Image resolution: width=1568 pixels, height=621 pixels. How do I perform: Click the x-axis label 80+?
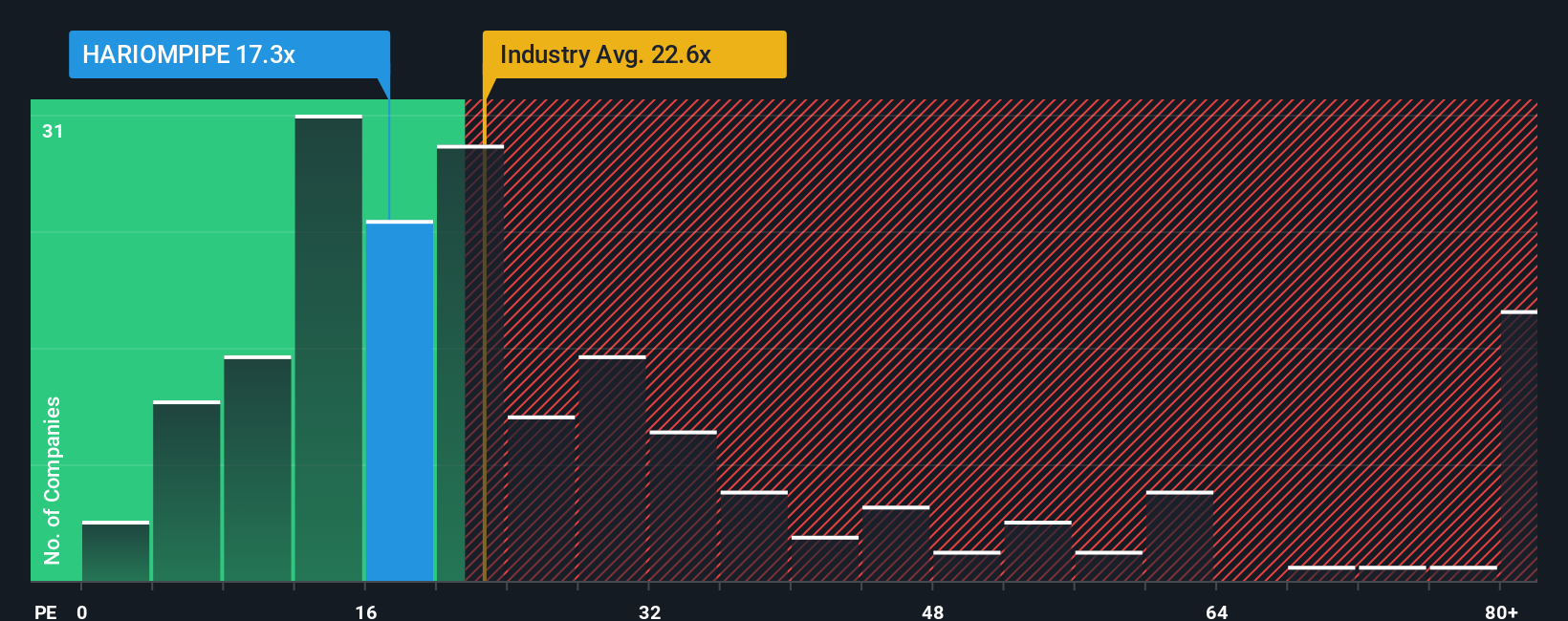pos(1501,611)
